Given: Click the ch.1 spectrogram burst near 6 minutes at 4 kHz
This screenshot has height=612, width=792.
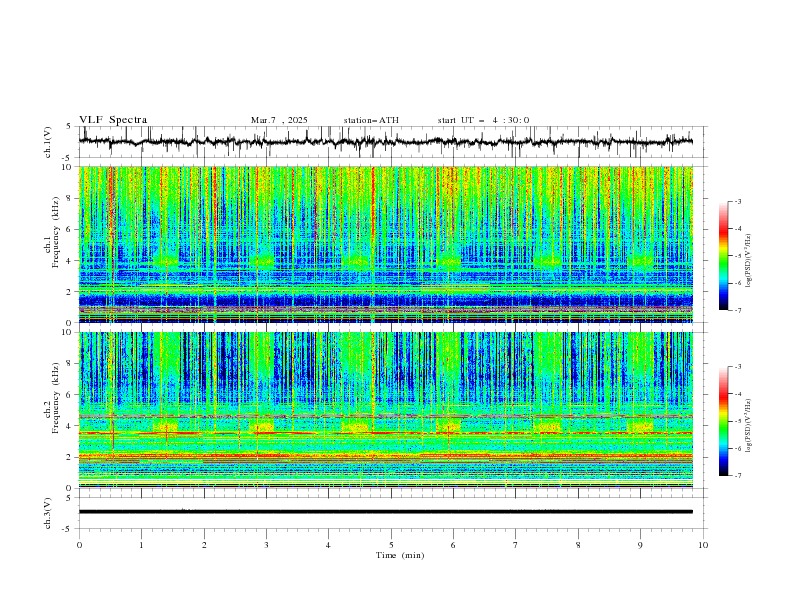Looking at the screenshot, I should pyautogui.click(x=449, y=261).
